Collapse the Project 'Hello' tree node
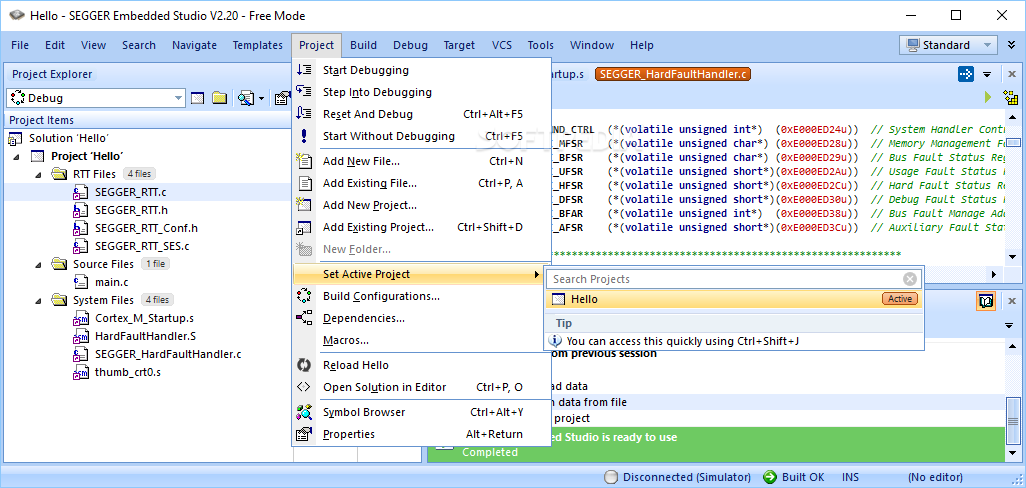Image resolution: width=1026 pixels, height=488 pixels. [x=16, y=156]
